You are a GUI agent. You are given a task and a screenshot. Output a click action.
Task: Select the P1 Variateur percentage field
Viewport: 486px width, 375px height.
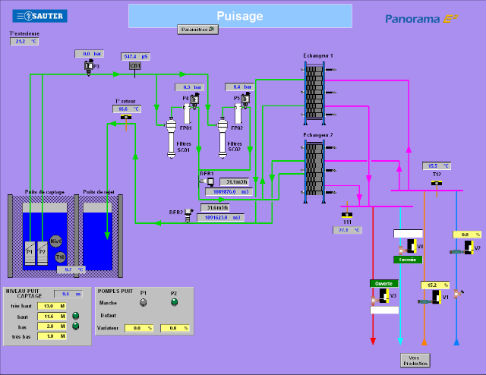(139, 328)
